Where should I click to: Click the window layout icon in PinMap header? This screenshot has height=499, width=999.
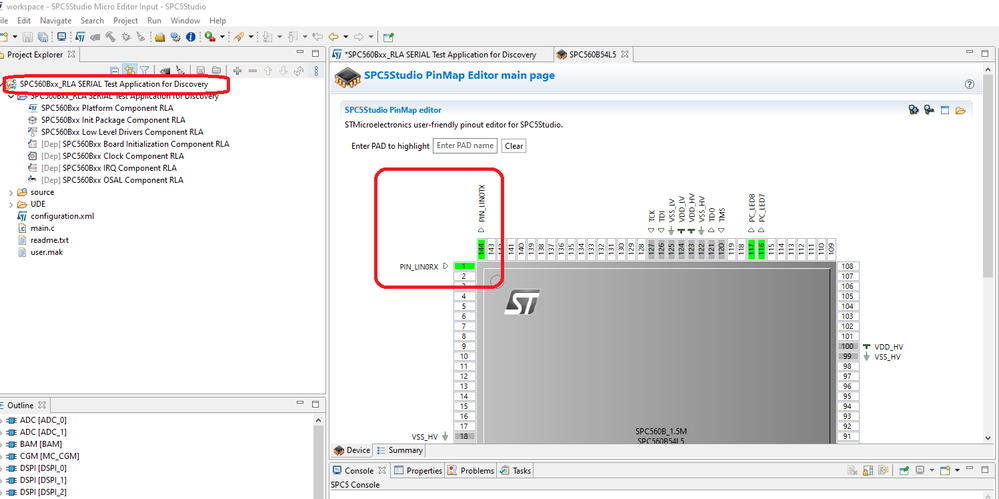[x=945, y=110]
